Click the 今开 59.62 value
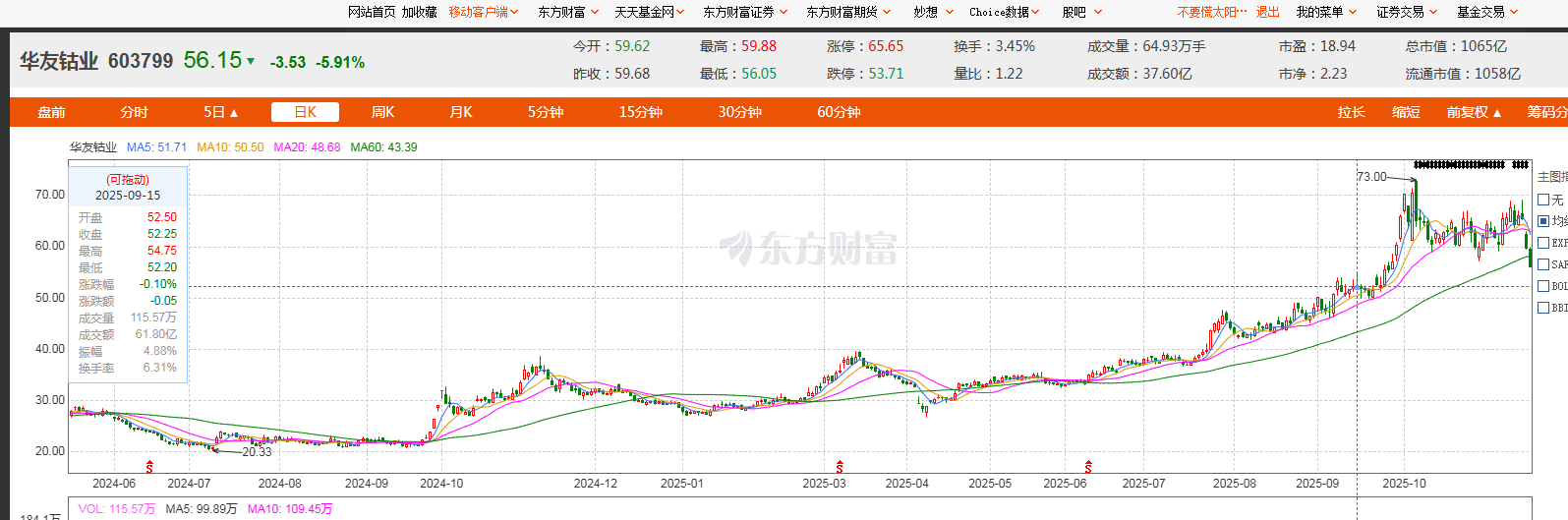Image resolution: width=1568 pixels, height=520 pixels. (632, 46)
